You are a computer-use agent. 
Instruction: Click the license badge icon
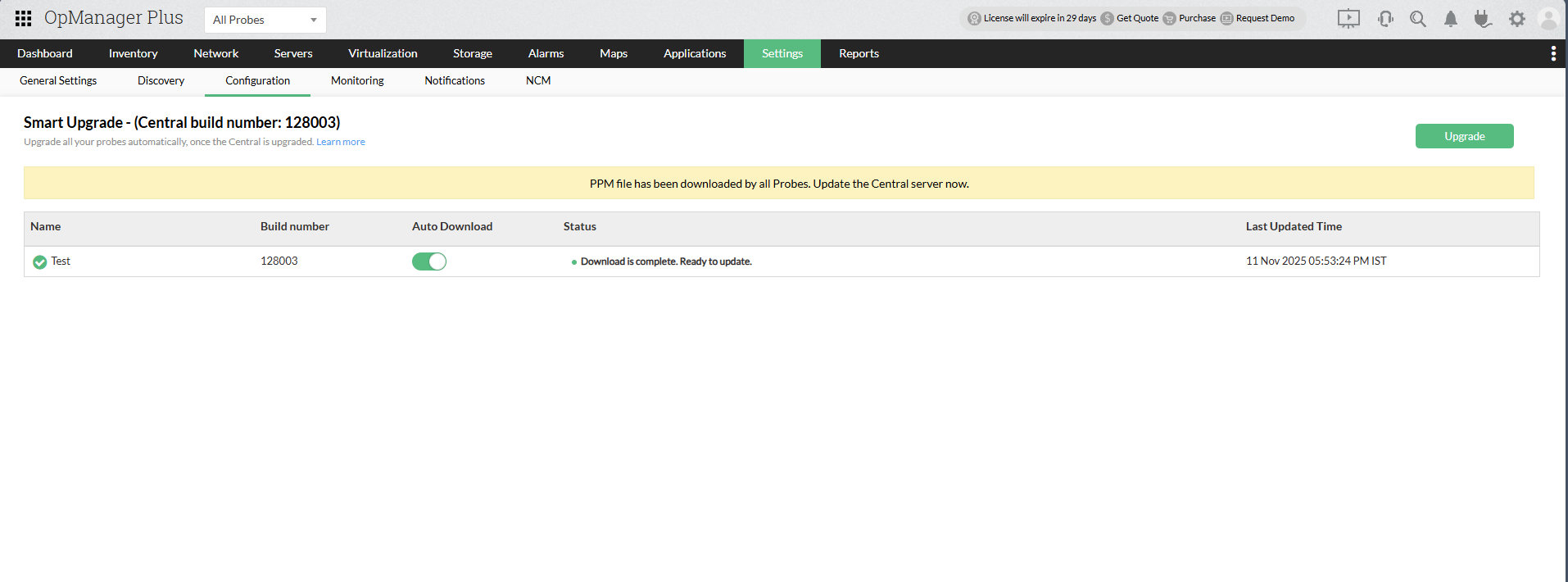[974, 18]
